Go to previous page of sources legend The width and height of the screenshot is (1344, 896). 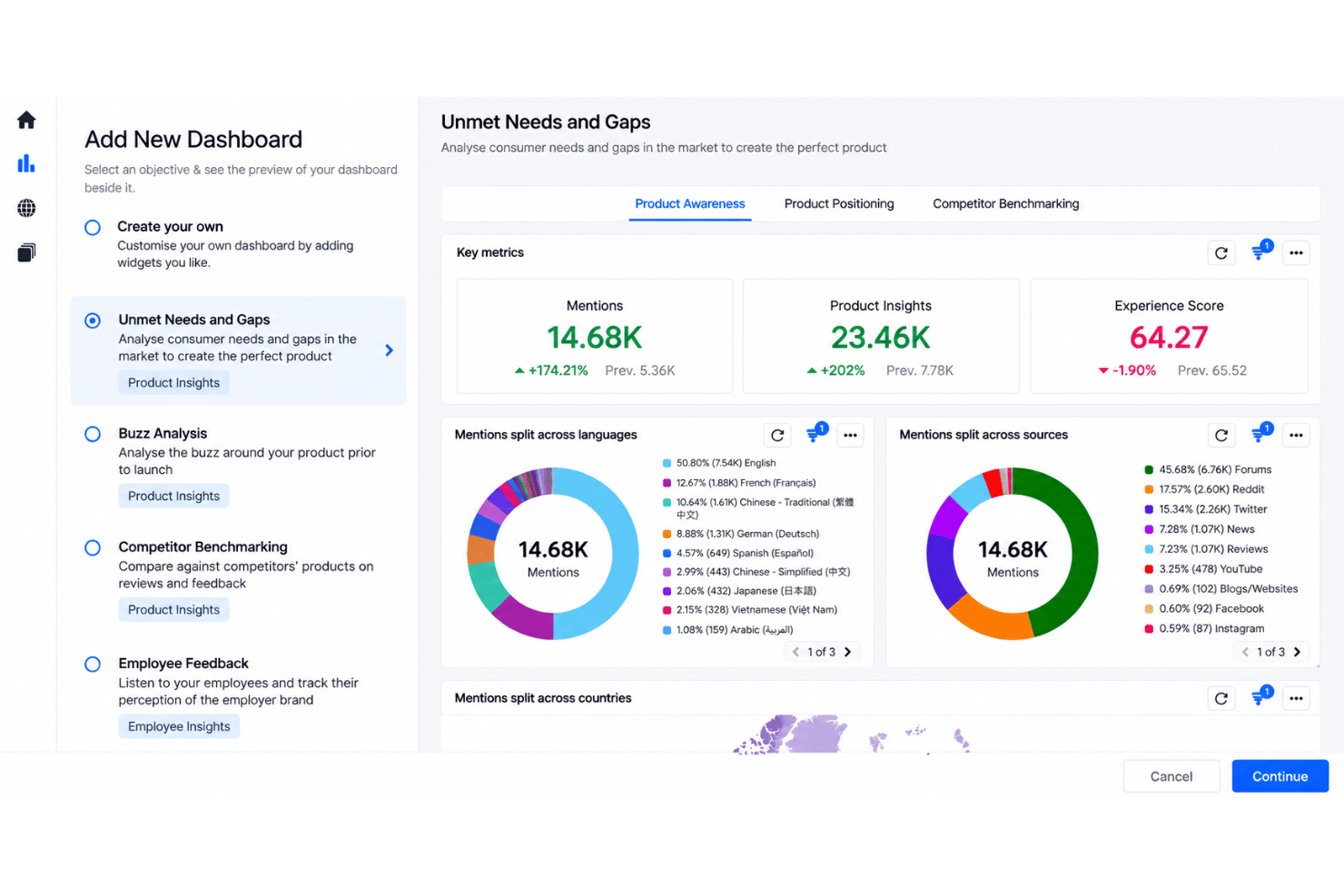[x=1246, y=652]
